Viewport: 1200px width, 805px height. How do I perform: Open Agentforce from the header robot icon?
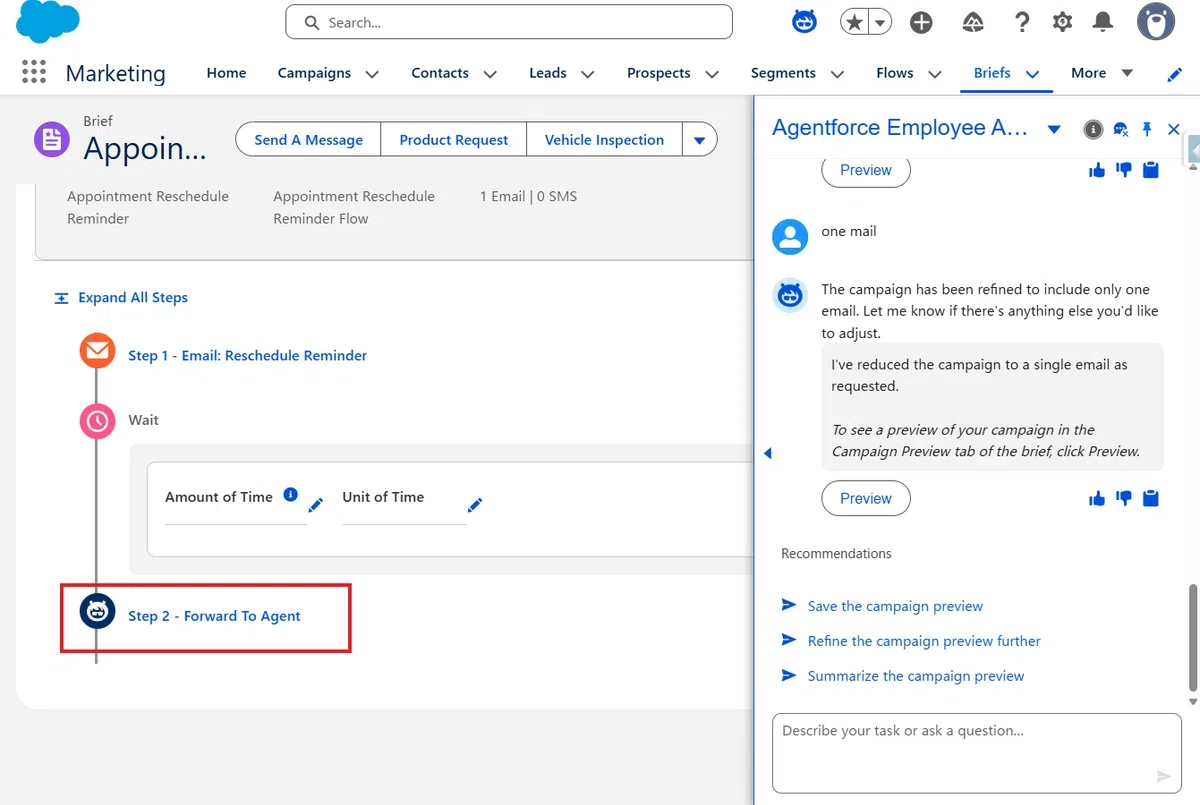pyautogui.click(x=805, y=22)
